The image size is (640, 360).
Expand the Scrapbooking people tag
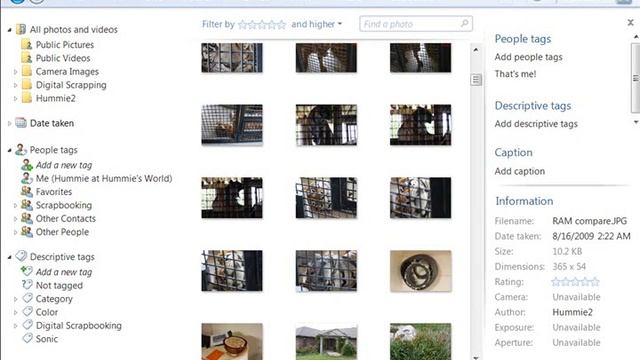[16, 205]
